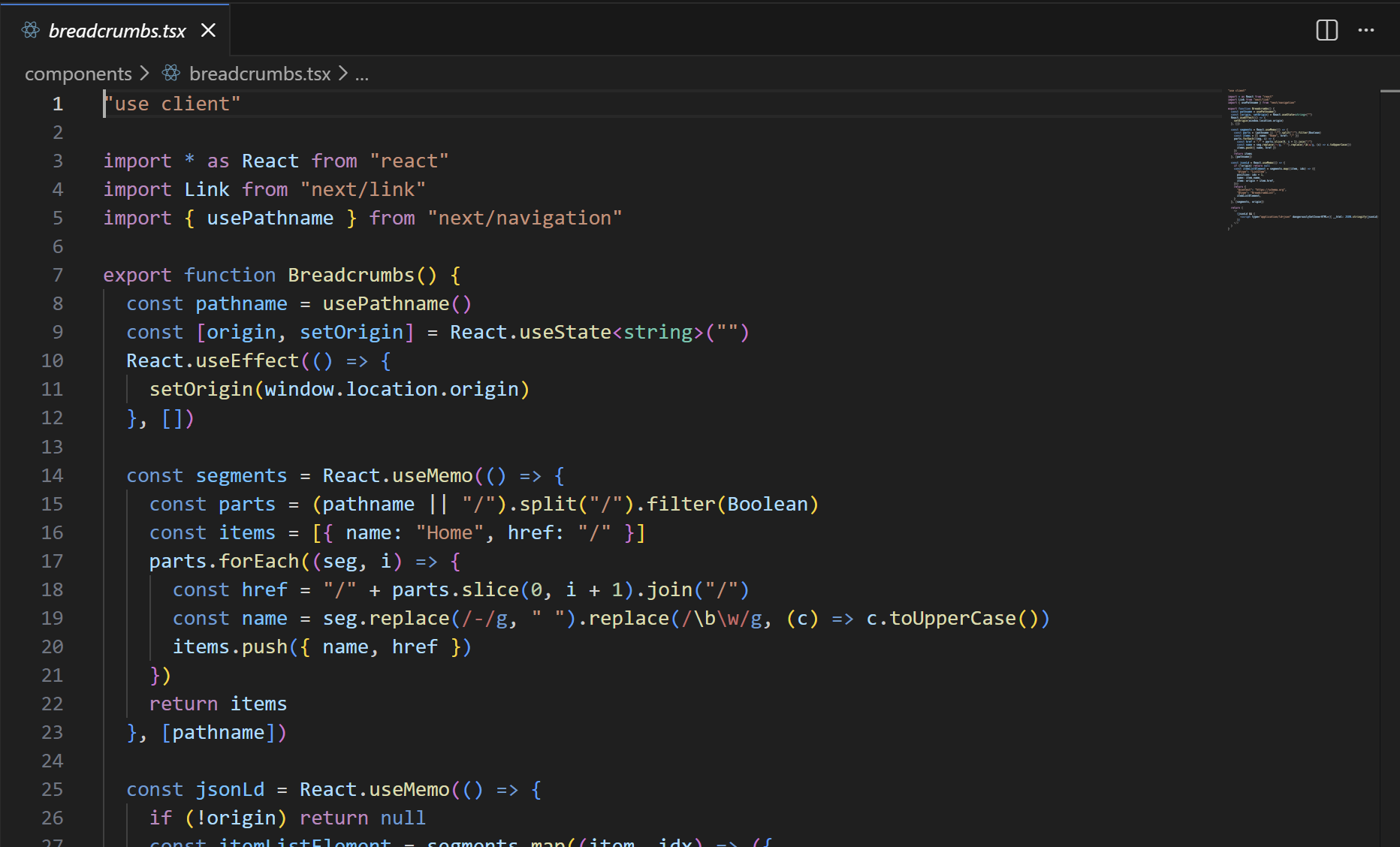Select the breadcrumbs.tsx editor tab
Image resolution: width=1400 pixels, height=847 pixels.
117,31
